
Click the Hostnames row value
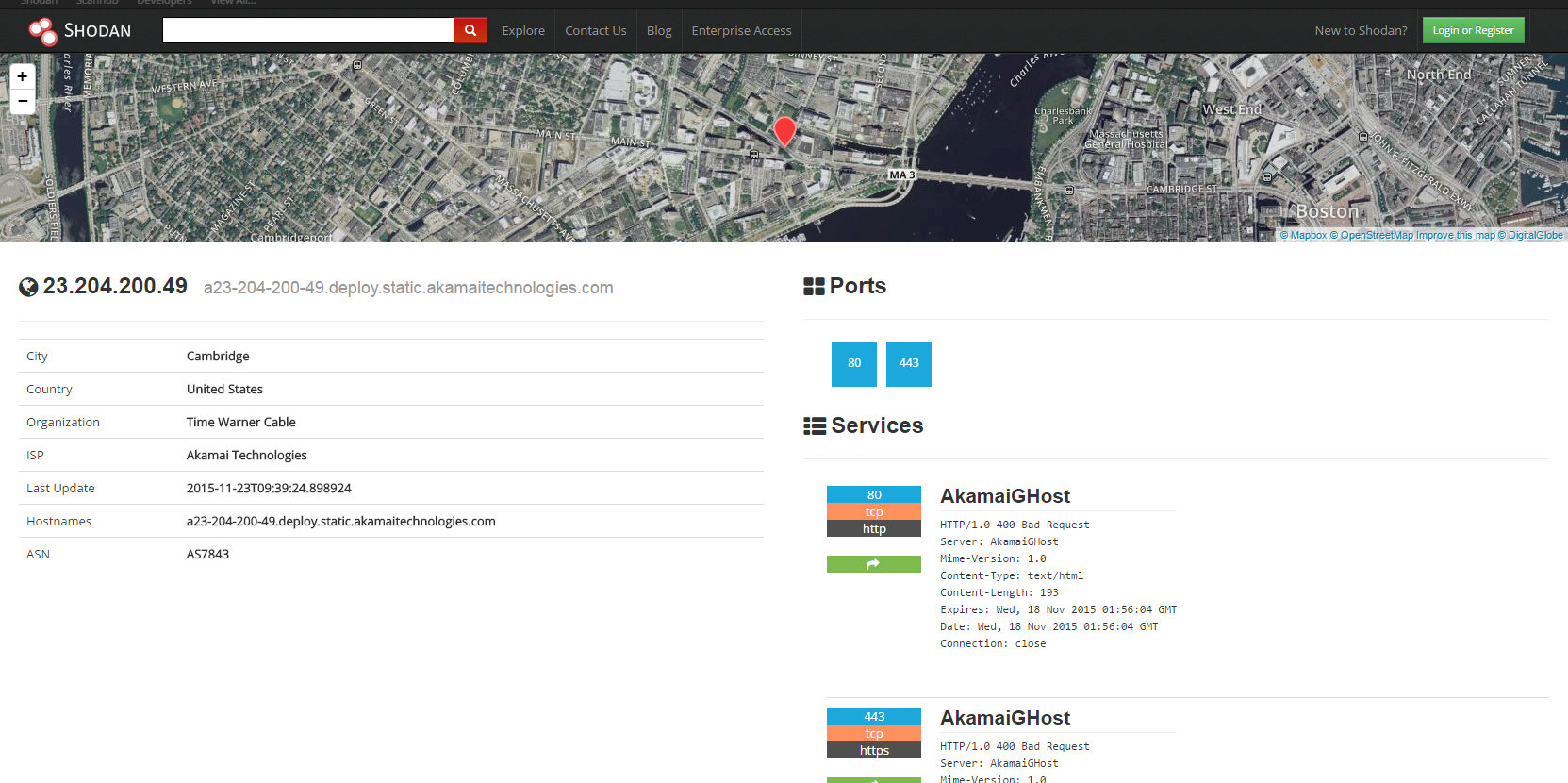tap(341, 521)
